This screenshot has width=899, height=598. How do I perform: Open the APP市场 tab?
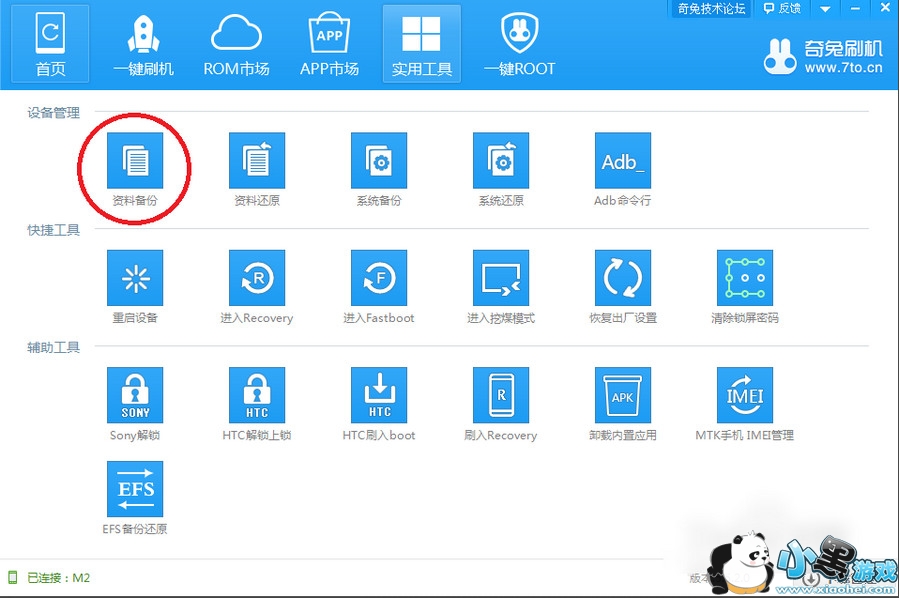329,44
